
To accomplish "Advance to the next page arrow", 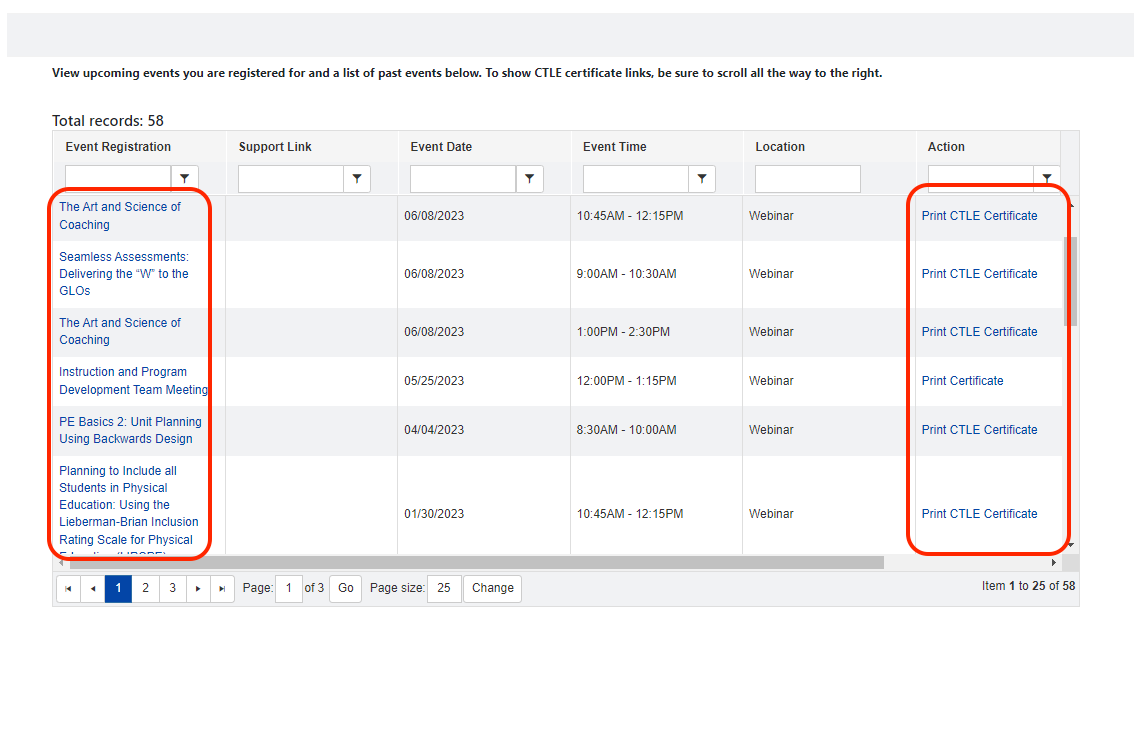I will point(197,589).
